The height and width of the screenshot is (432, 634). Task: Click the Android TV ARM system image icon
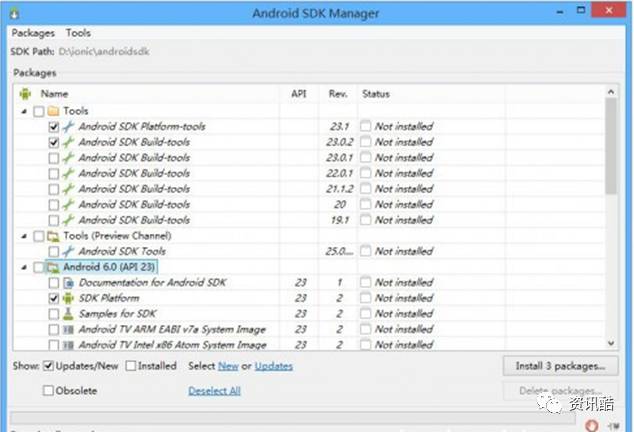68,329
